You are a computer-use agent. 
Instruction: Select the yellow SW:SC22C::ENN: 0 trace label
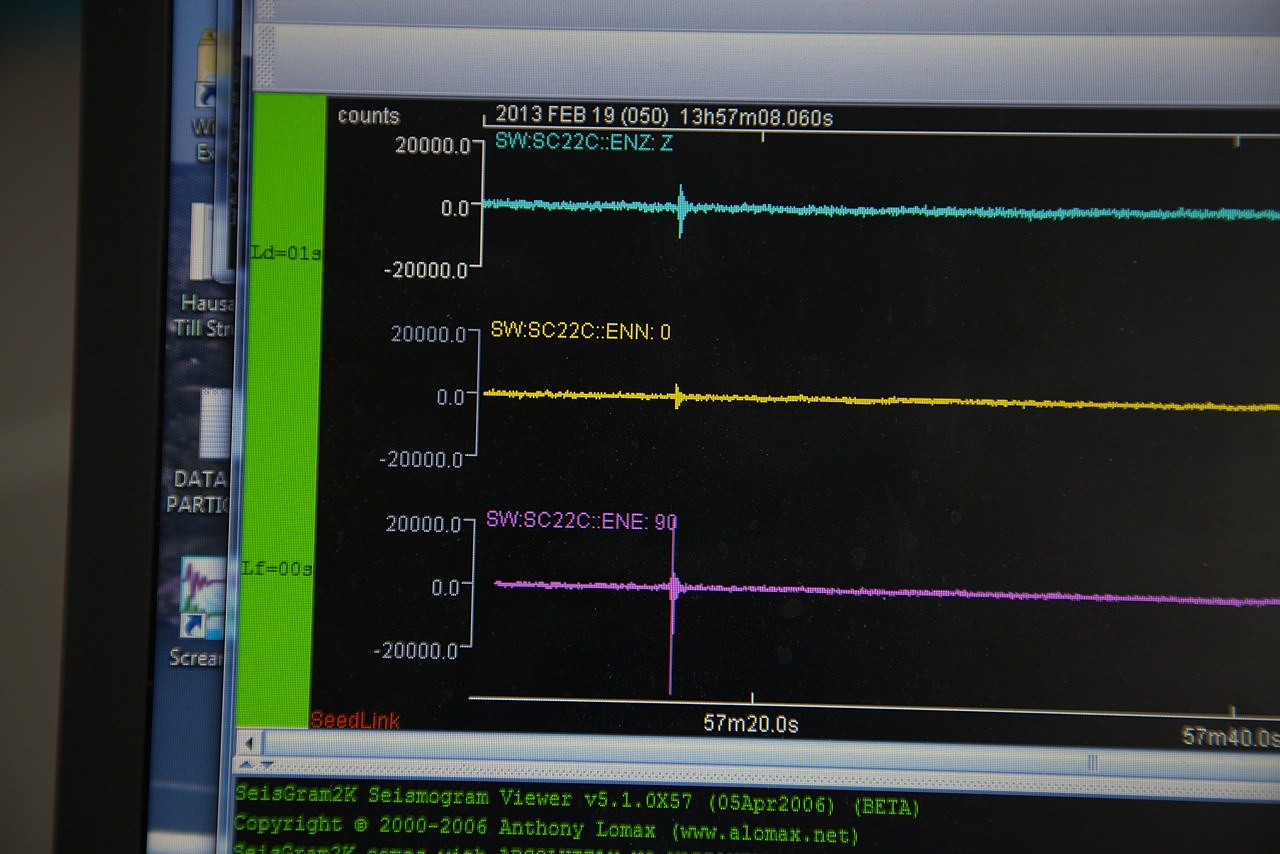point(580,331)
